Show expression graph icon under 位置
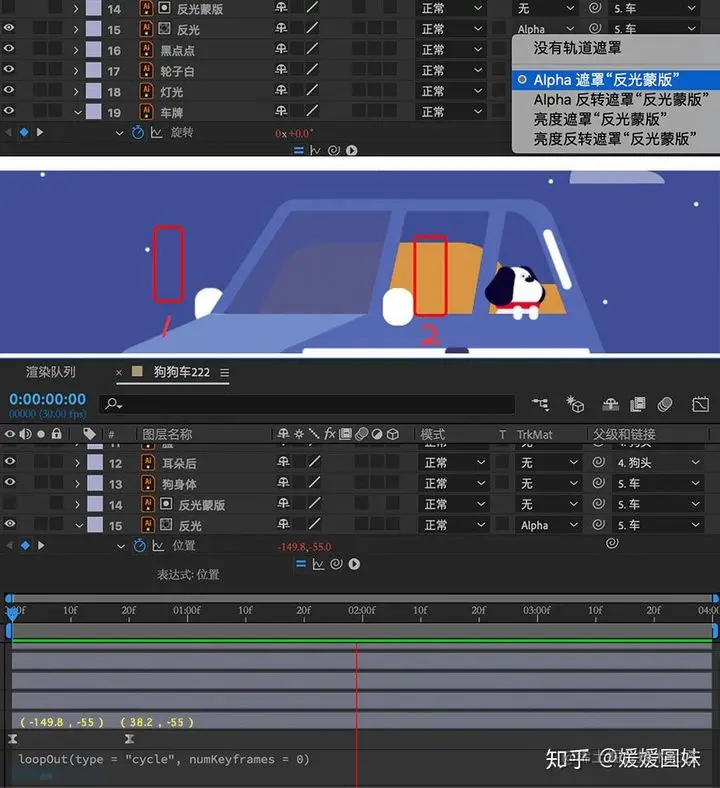 318,564
